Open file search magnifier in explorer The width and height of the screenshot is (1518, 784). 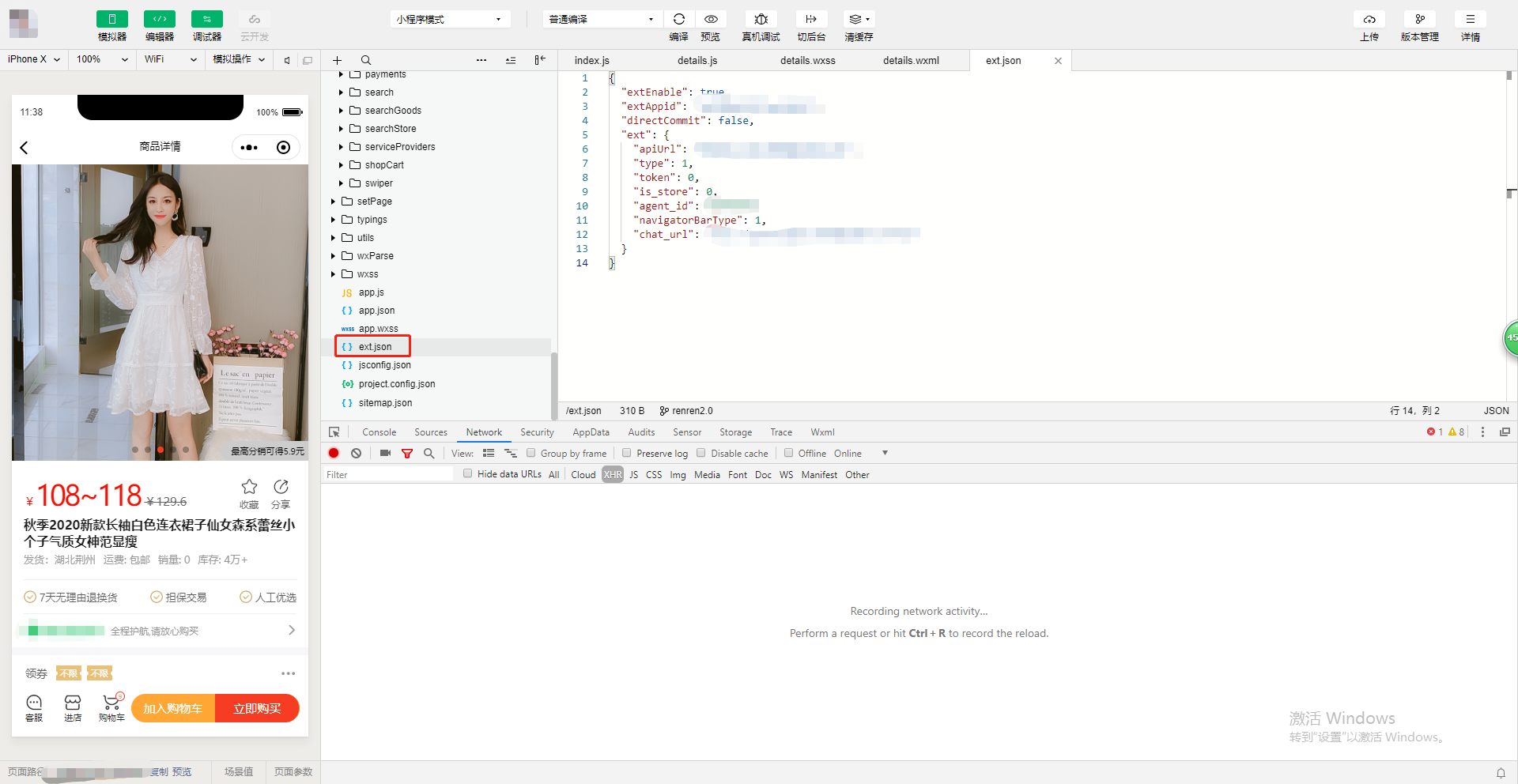[366, 60]
